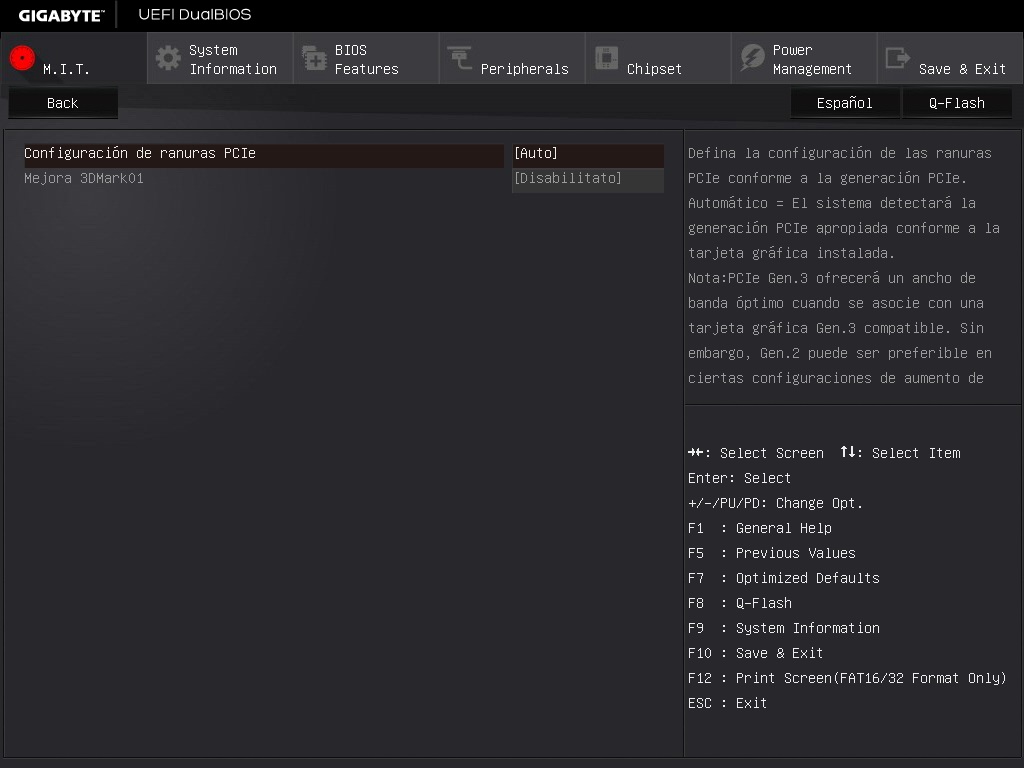Open the Español language selector

click(x=845, y=103)
